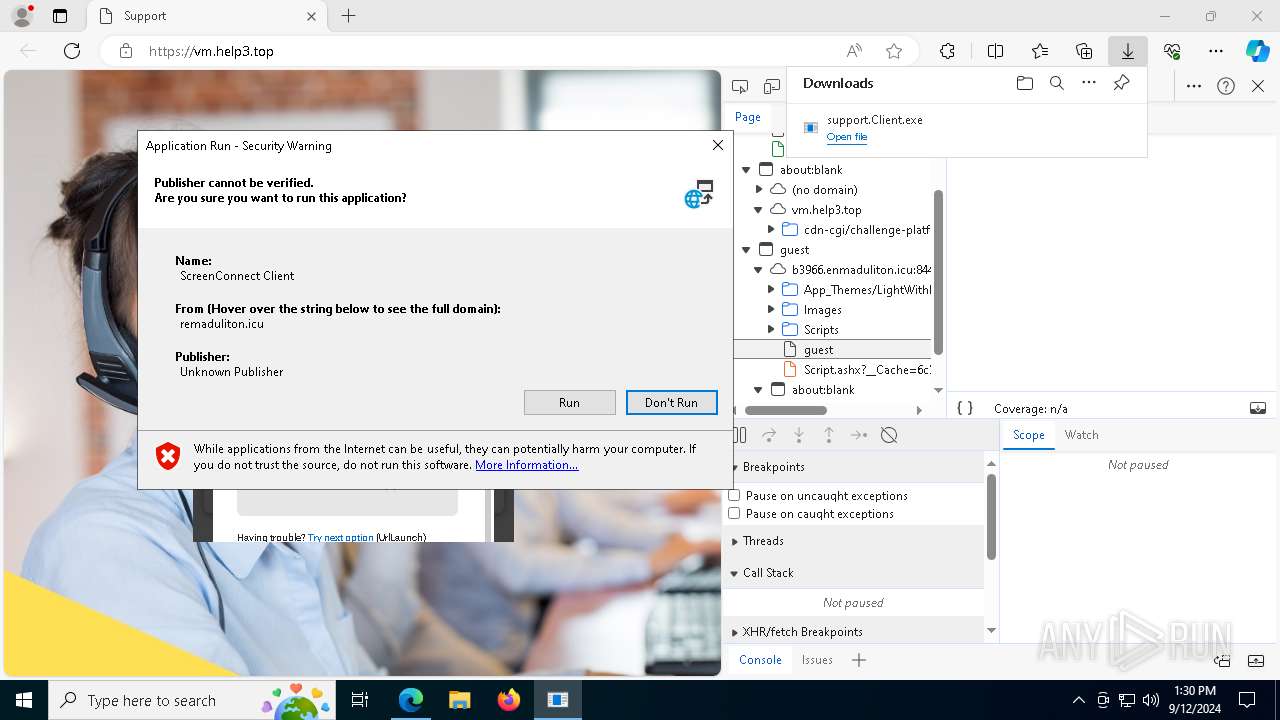The height and width of the screenshot is (720, 1280).
Task: Click the step over debugger icon
Action: tap(769, 435)
